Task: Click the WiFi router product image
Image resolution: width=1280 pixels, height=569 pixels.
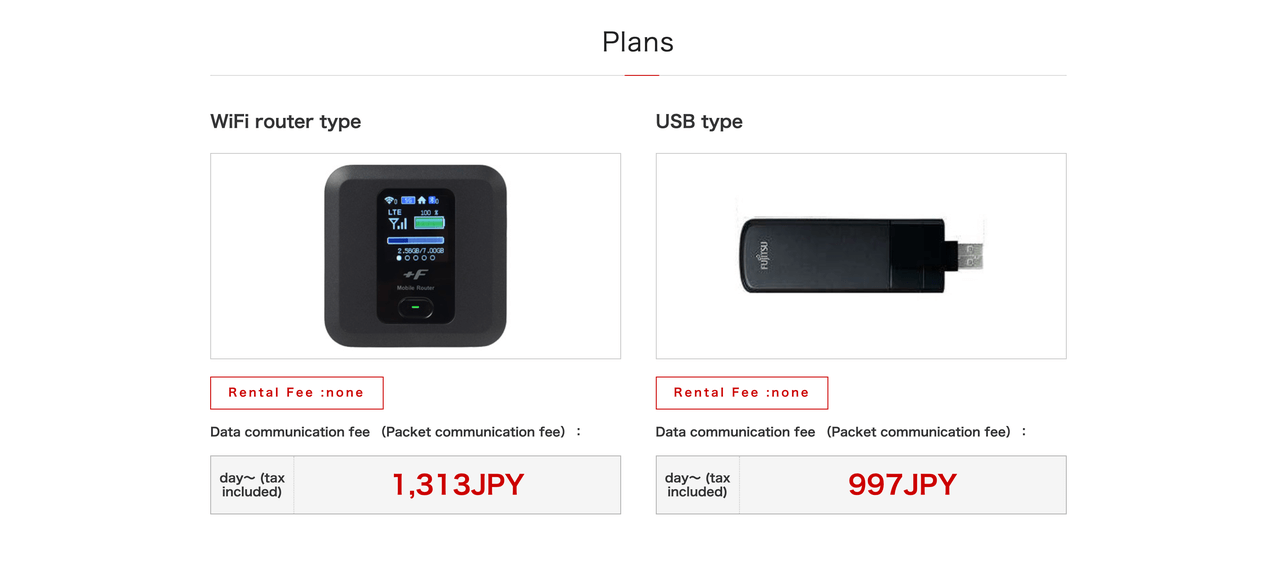Action: (x=415, y=256)
